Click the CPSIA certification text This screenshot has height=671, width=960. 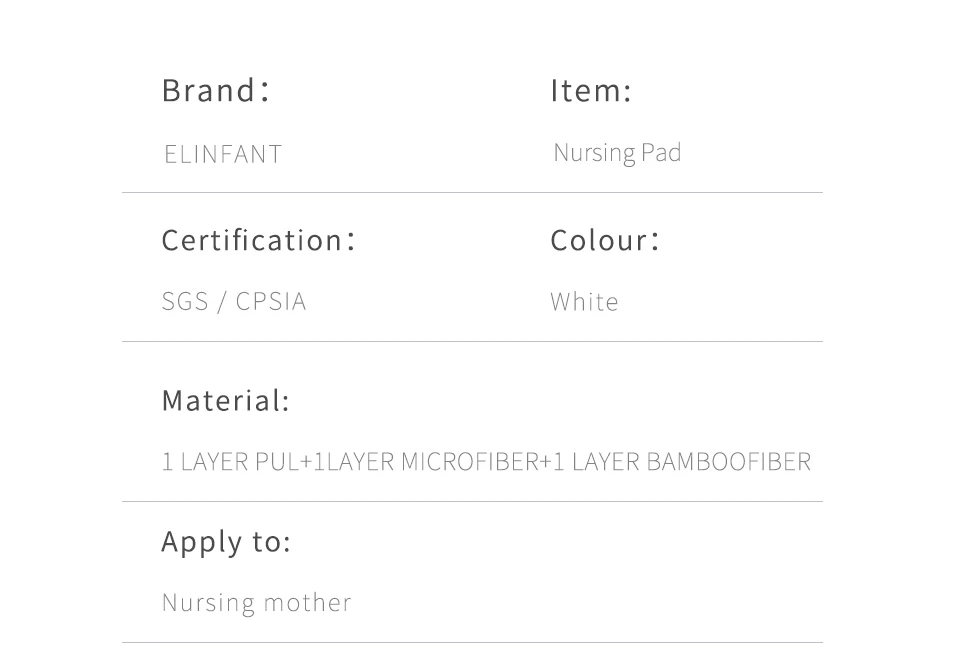pos(271,302)
